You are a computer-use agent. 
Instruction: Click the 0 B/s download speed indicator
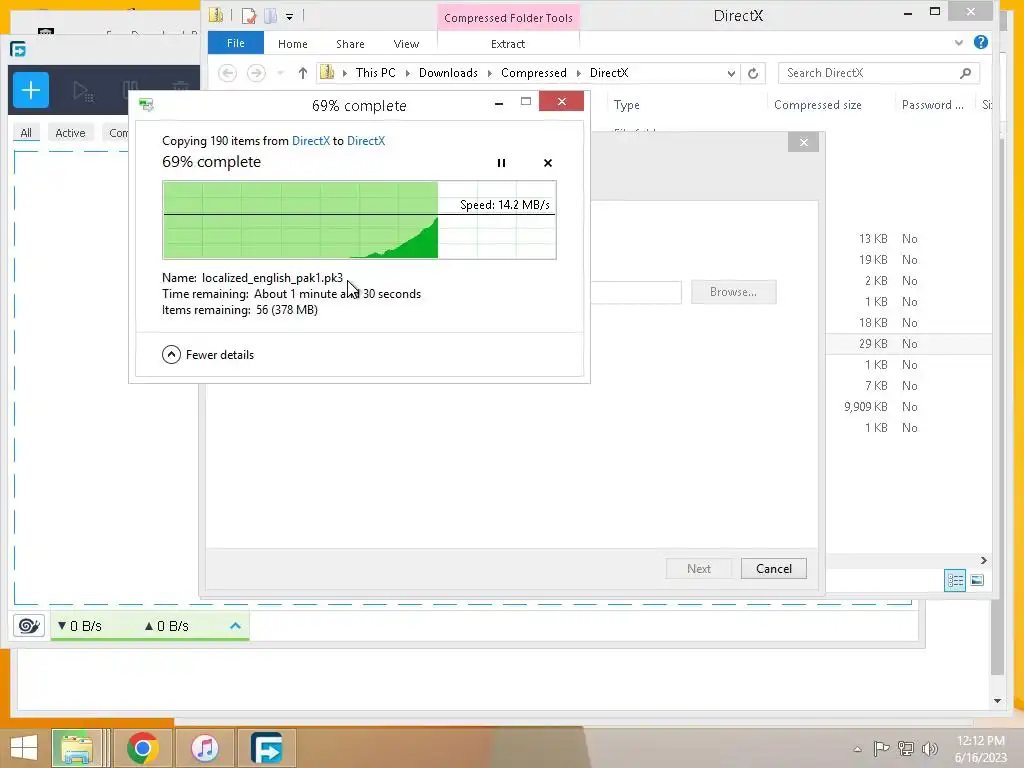(x=80, y=626)
